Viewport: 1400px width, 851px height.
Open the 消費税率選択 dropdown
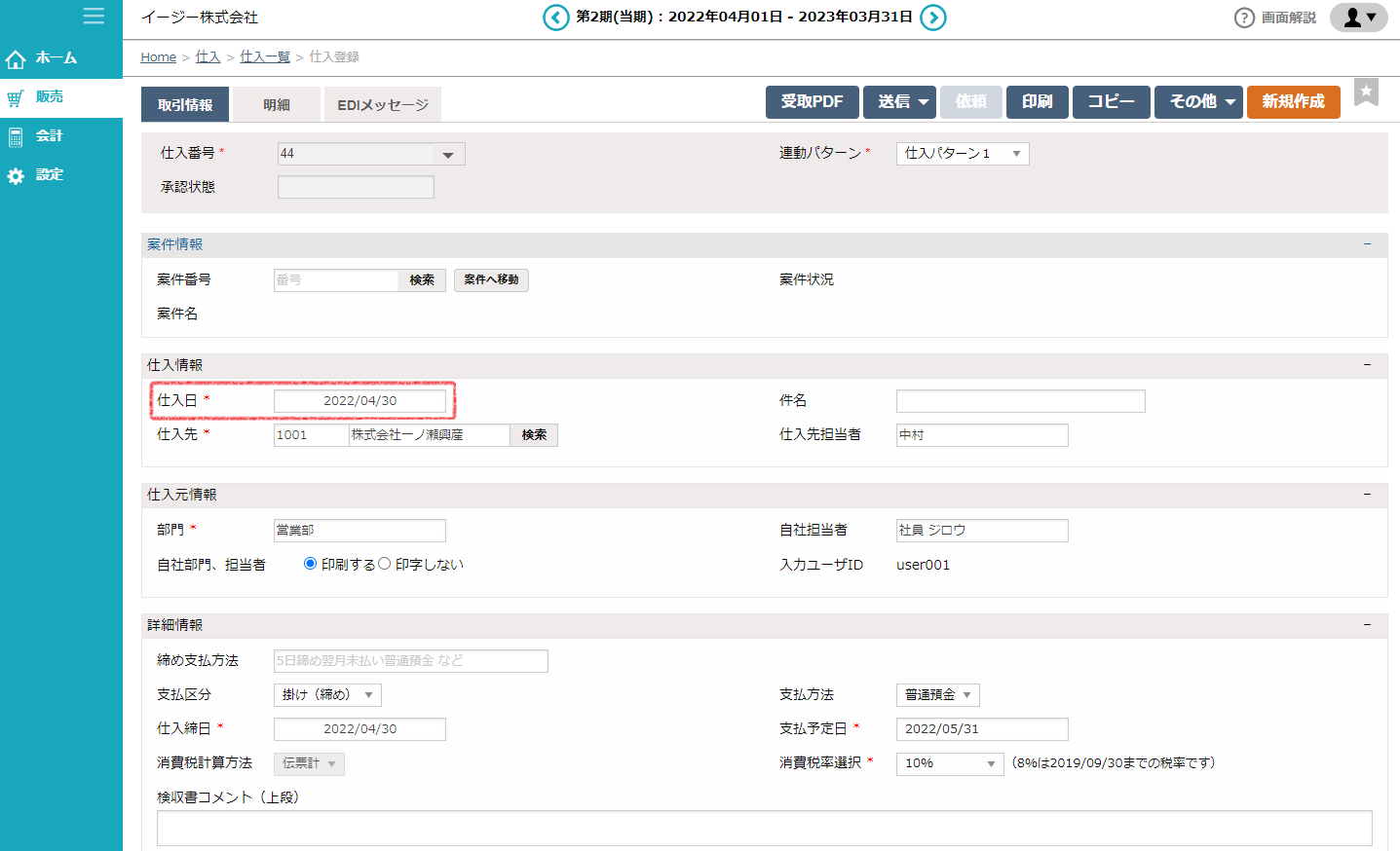pos(950,763)
